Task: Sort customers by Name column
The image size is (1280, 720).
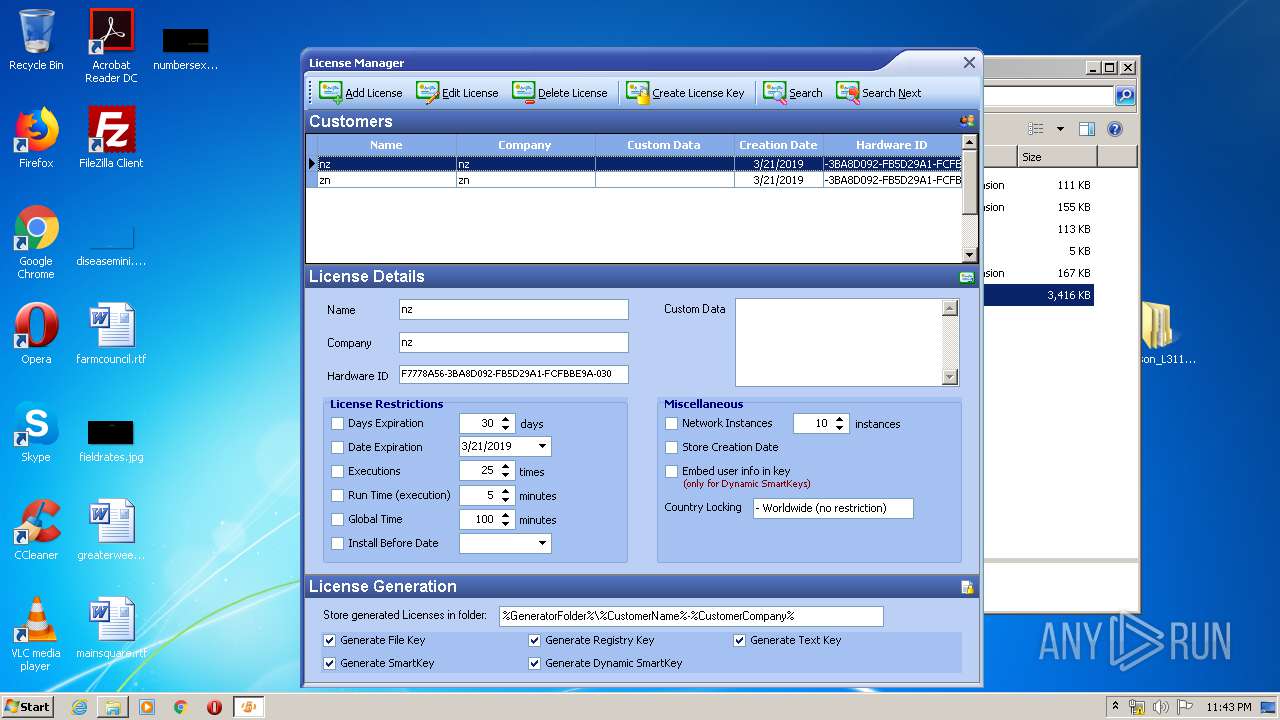Action: 386,145
